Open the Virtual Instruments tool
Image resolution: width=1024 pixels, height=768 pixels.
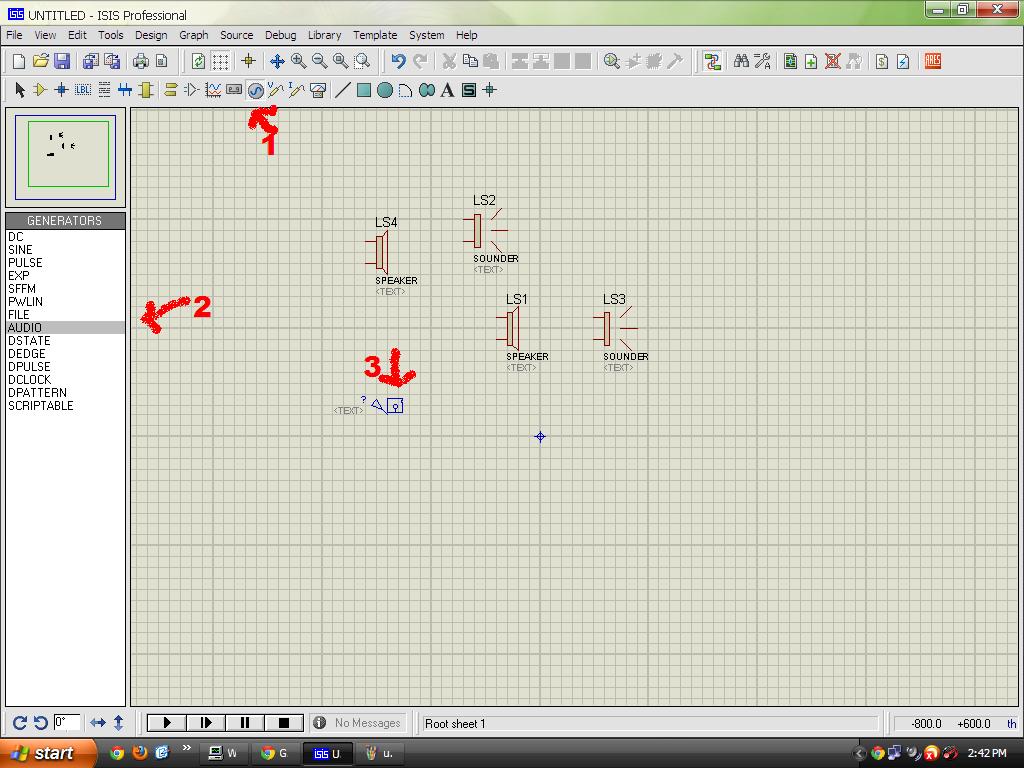(x=318, y=90)
